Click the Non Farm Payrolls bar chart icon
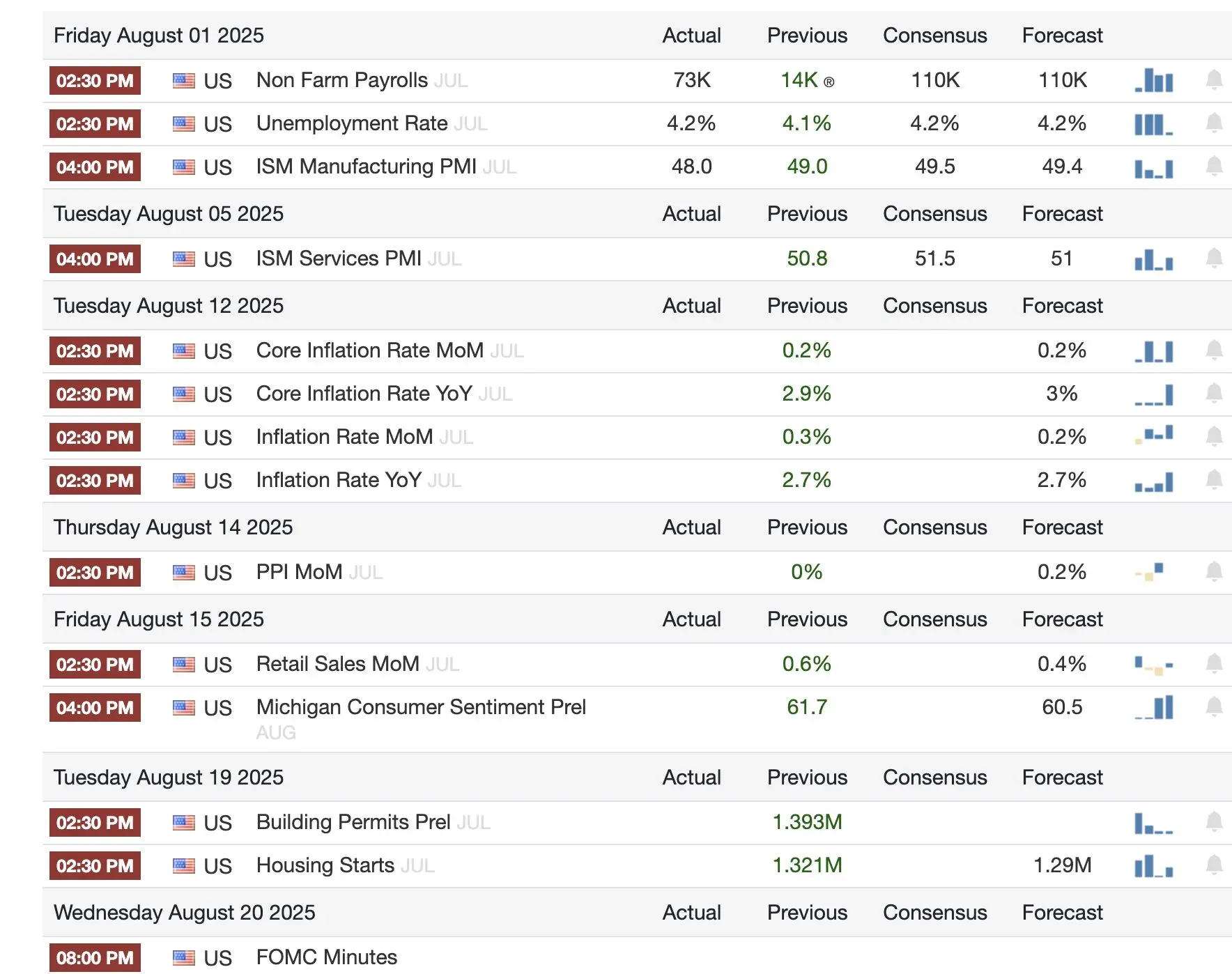The height and width of the screenshot is (974, 1232). pos(1153,81)
